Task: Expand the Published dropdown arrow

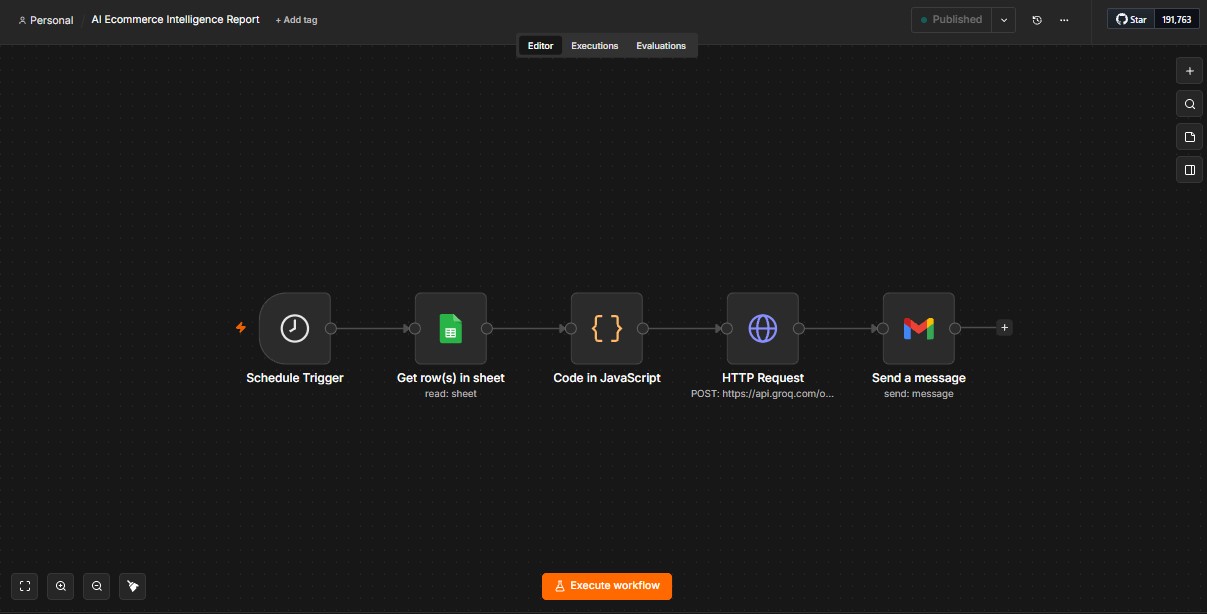Action: coord(1004,20)
